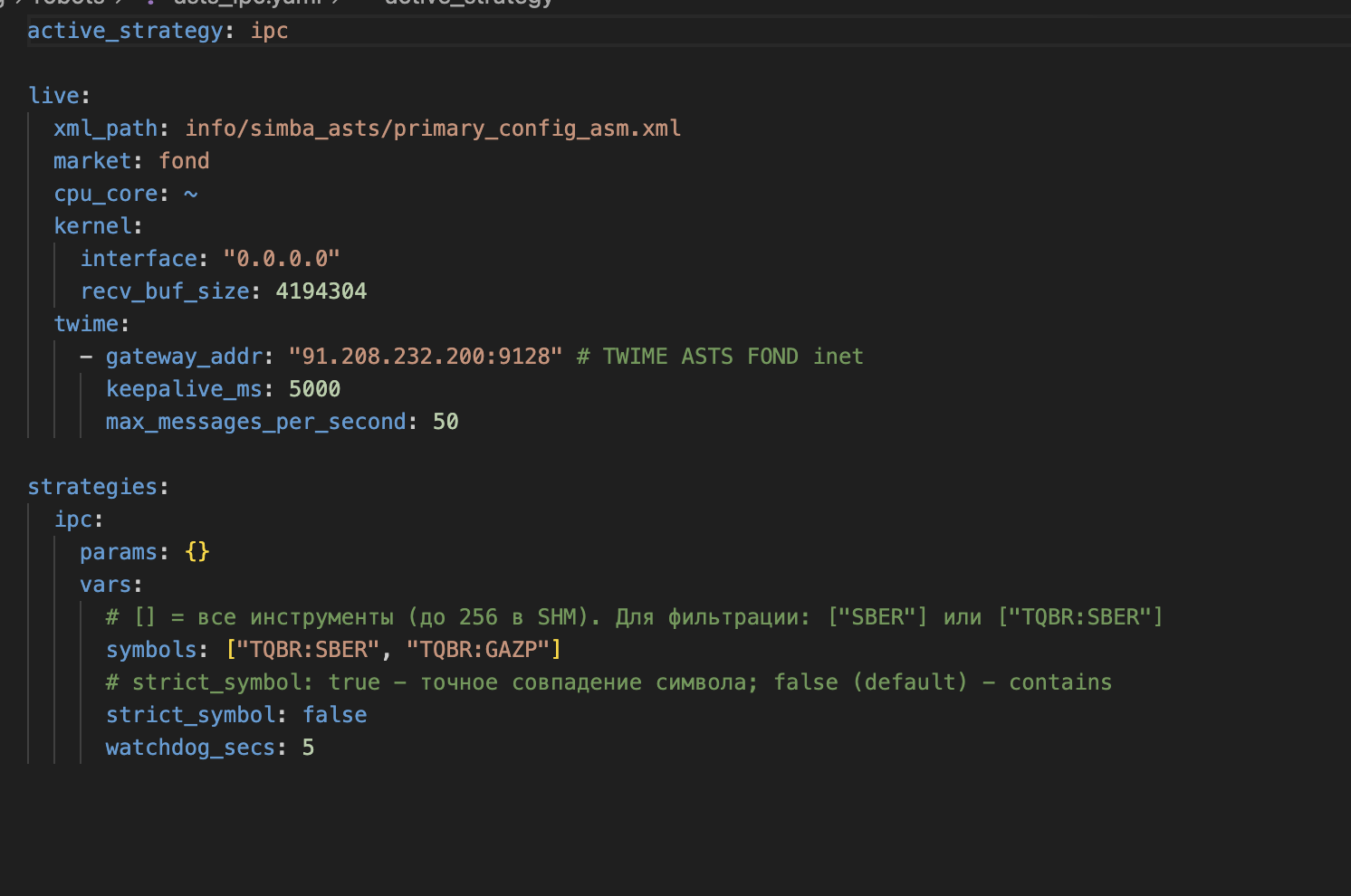Click the strategies key
Image resolution: width=1351 pixels, height=896 pixels.
[x=92, y=487]
